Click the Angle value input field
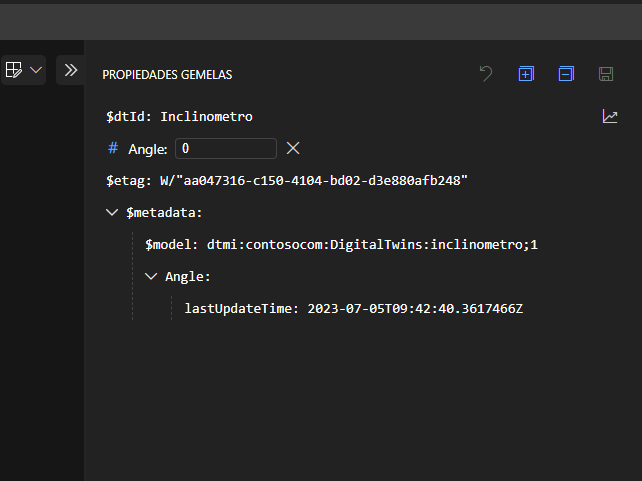The image size is (642, 481). pos(226,149)
